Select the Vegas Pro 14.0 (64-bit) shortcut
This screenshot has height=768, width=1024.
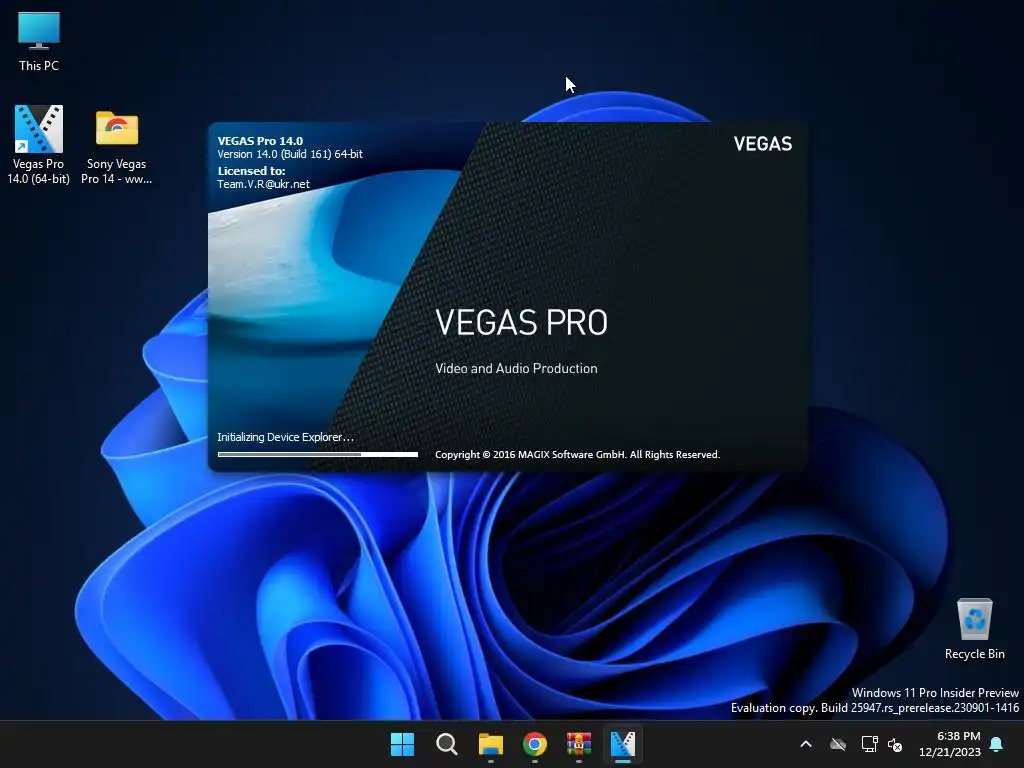39,144
